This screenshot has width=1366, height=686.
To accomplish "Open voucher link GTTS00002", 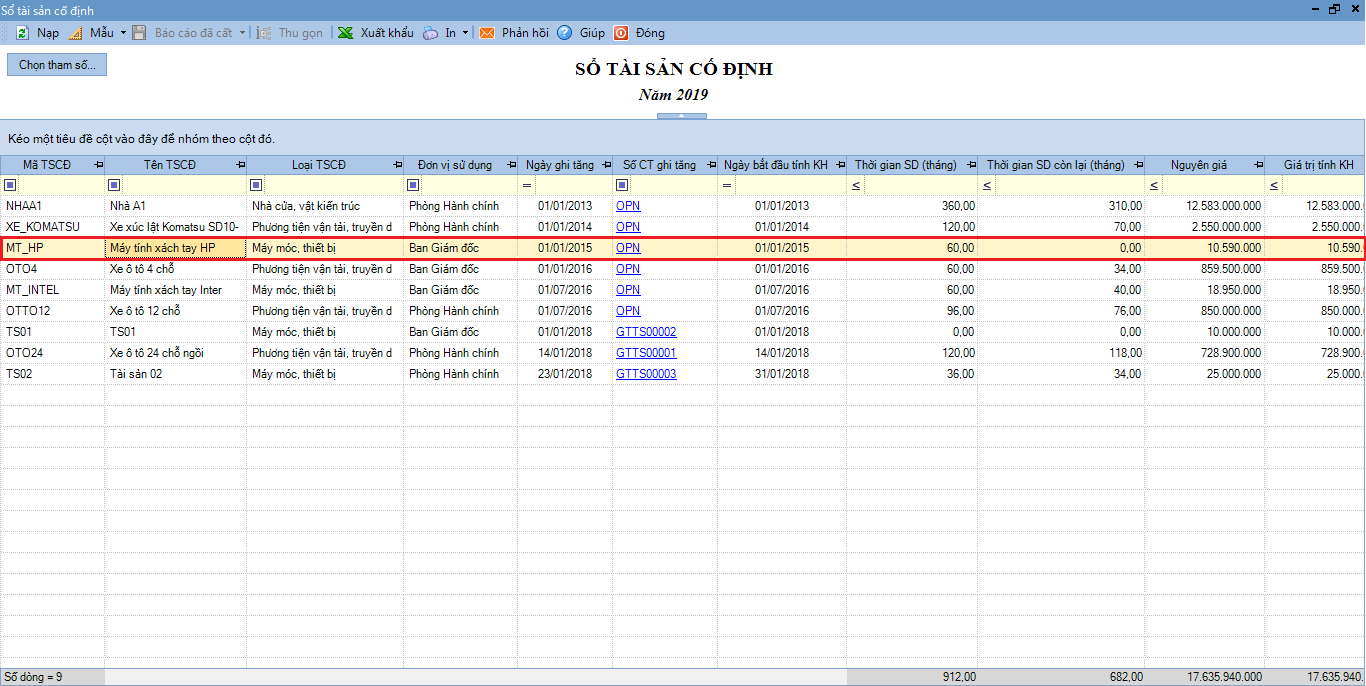I will click(x=646, y=332).
